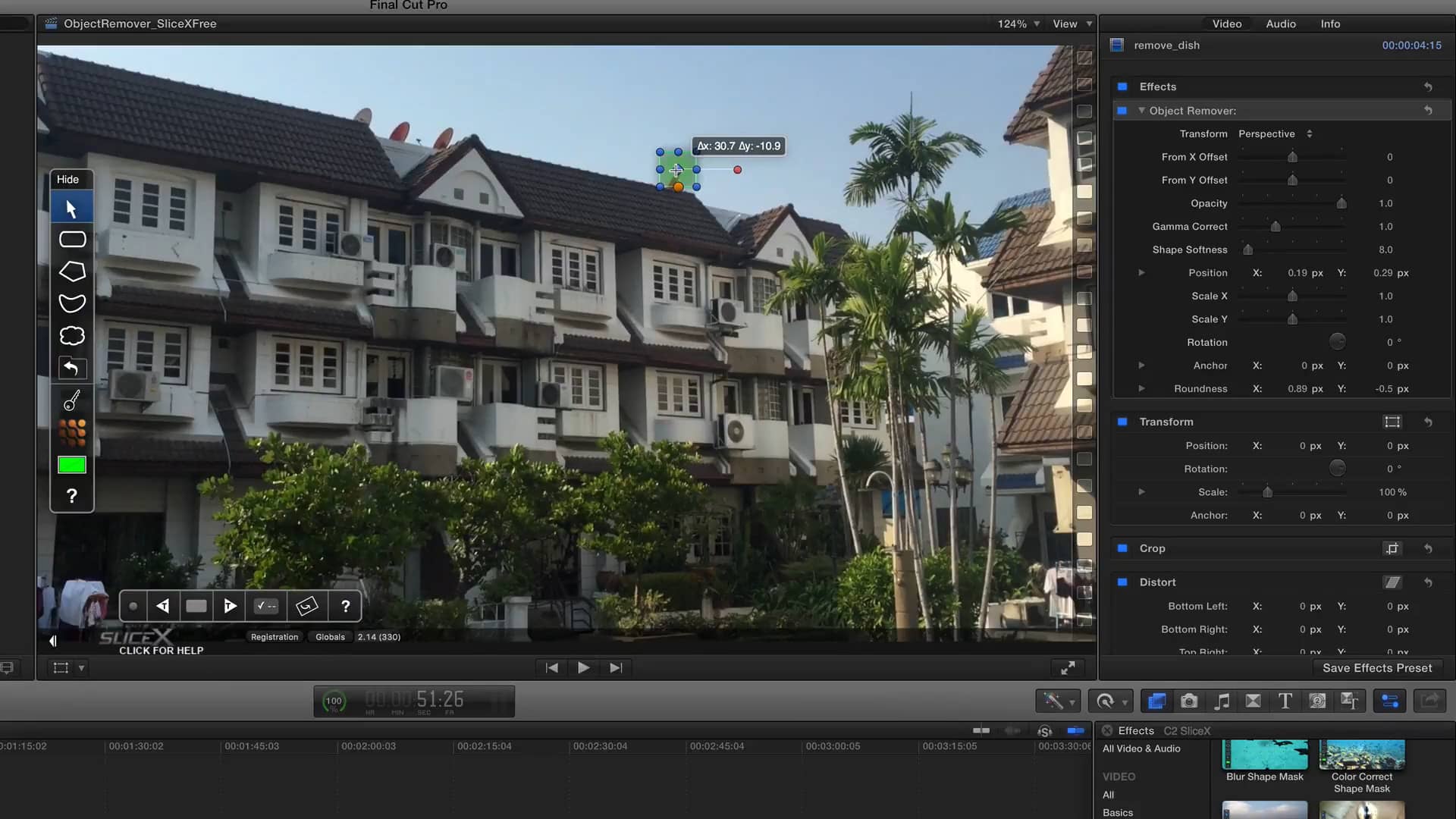The width and height of the screenshot is (1456, 819).
Task: Open the Transitions browser icon
Action: [1254, 701]
